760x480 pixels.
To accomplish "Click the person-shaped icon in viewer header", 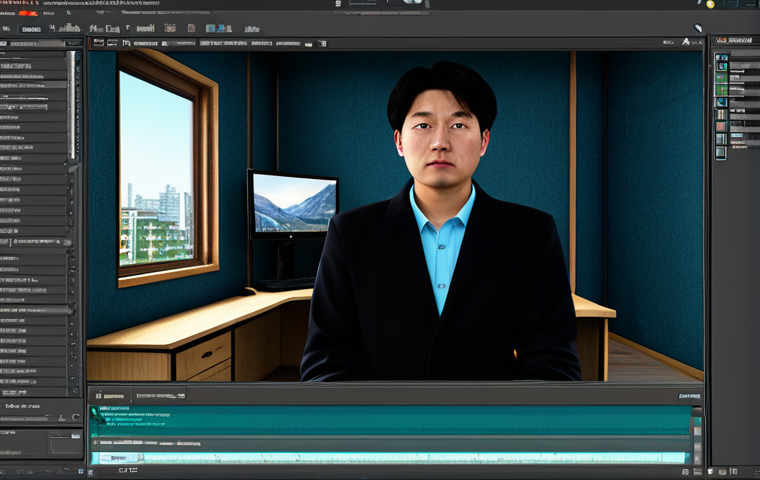I will tap(686, 42).
